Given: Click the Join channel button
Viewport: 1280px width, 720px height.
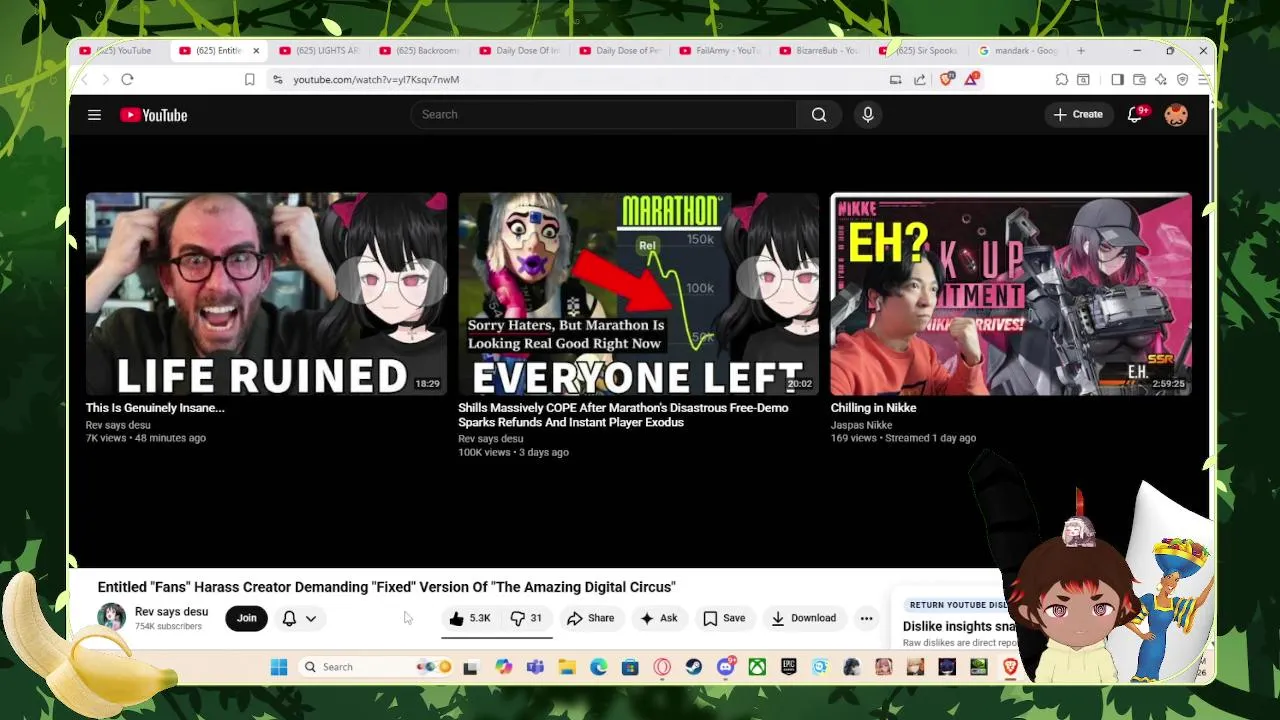Looking at the screenshot, I should click(x=247, y=618).
